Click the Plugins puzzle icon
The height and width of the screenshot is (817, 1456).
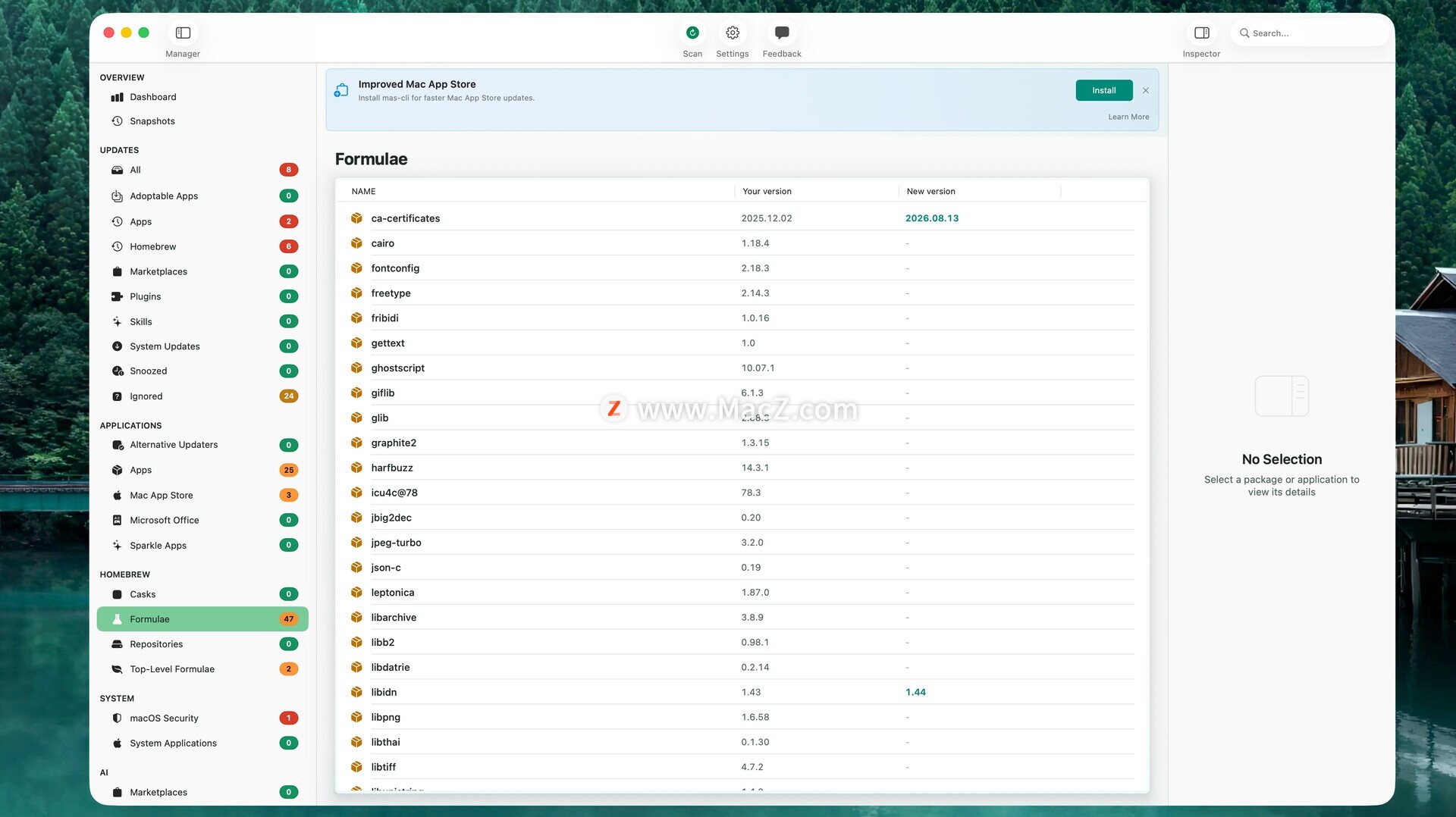coord(118,296)
